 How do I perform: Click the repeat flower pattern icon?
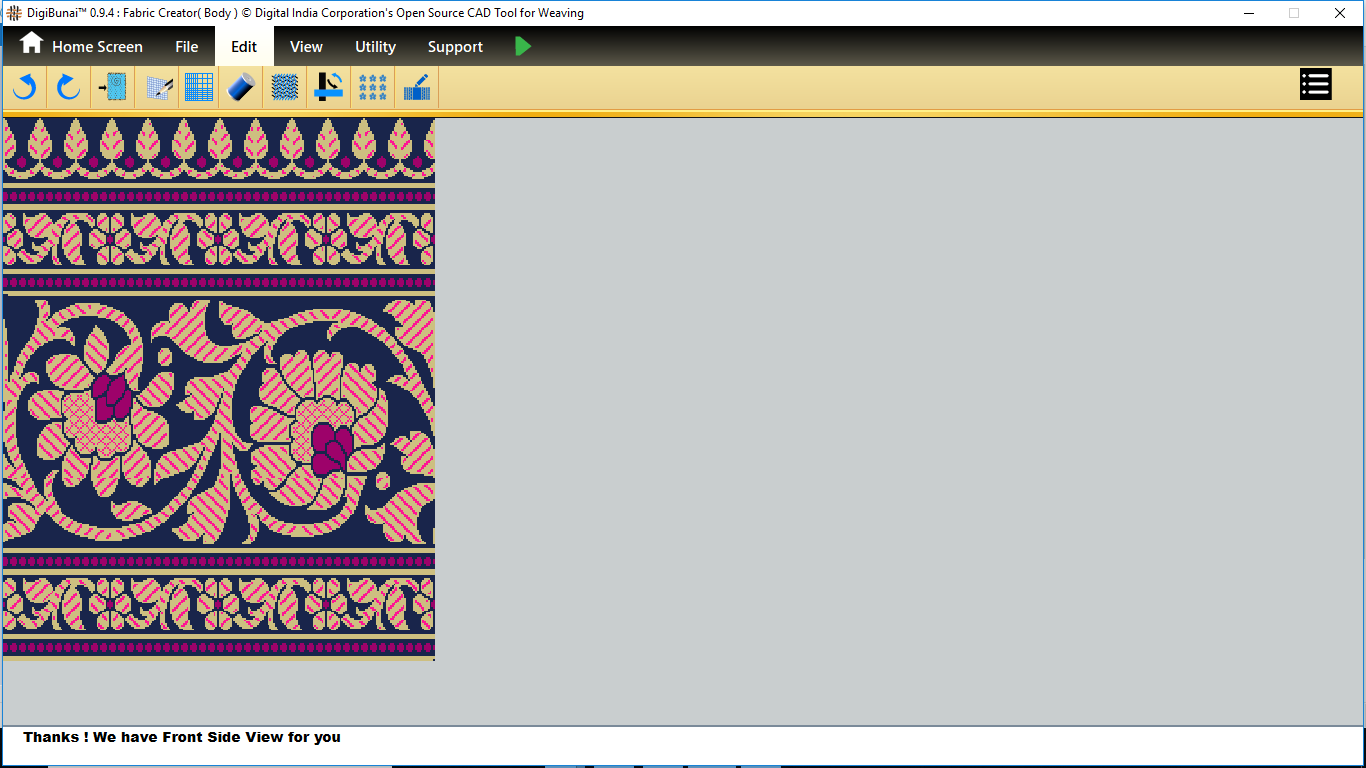373,87
